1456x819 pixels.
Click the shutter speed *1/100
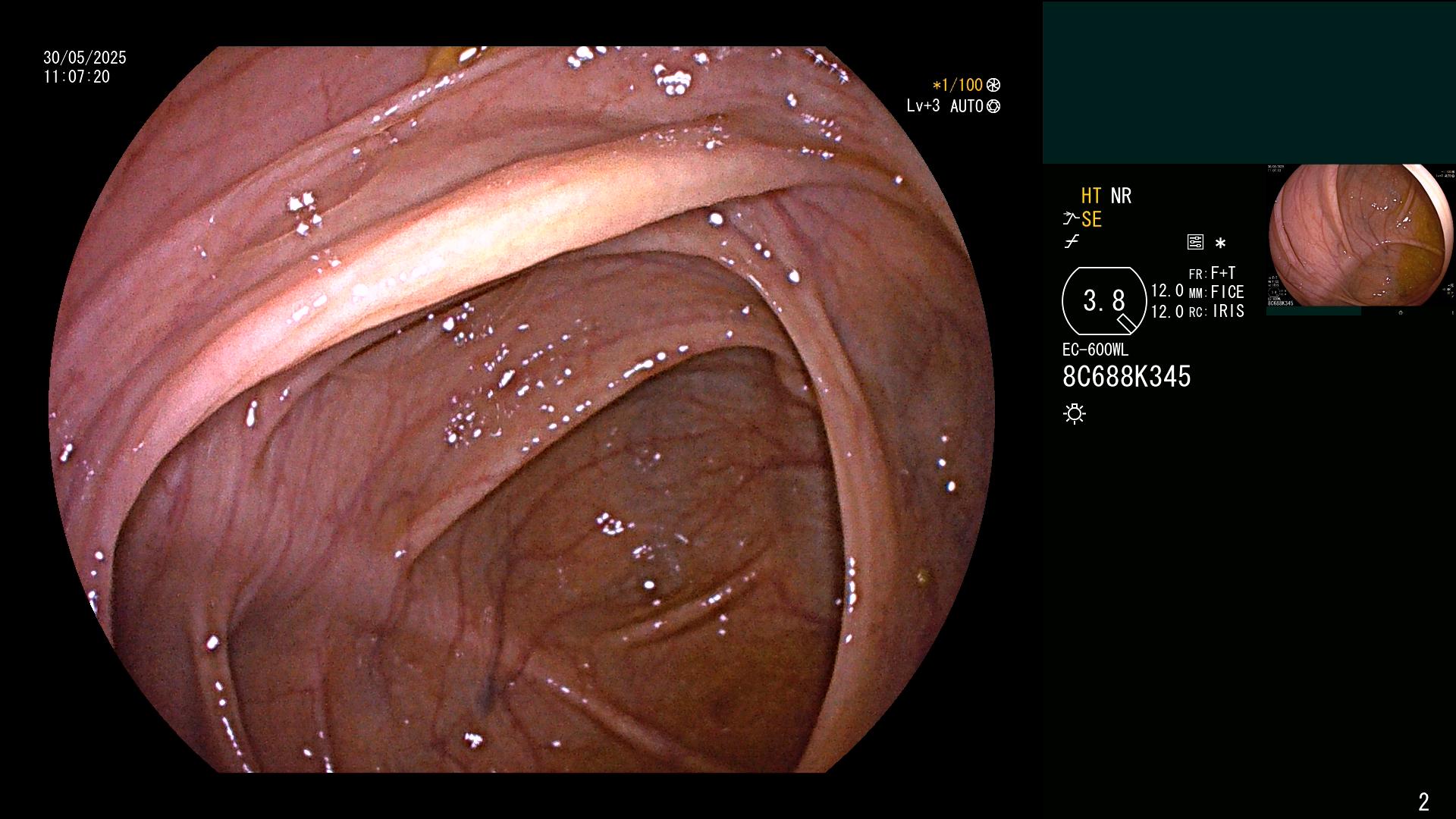point(958,85)
